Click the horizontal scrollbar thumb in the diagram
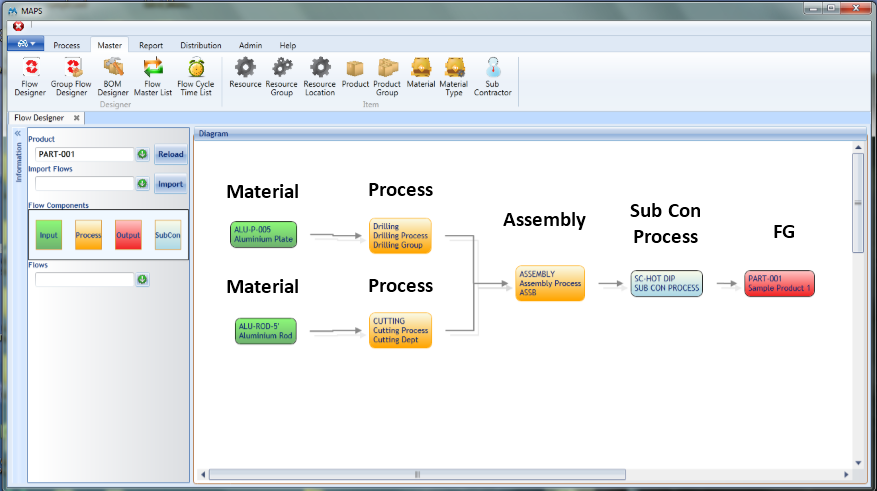This screenshot has width=877, height=491. (x=417, y=474)
